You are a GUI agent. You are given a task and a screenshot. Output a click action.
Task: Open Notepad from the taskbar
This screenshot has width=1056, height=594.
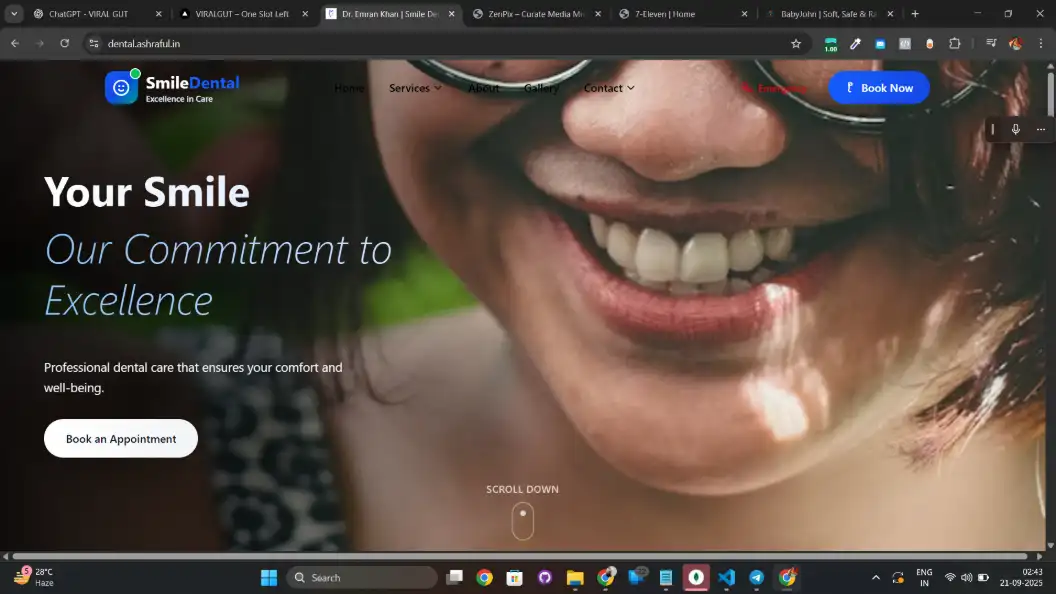666,578
